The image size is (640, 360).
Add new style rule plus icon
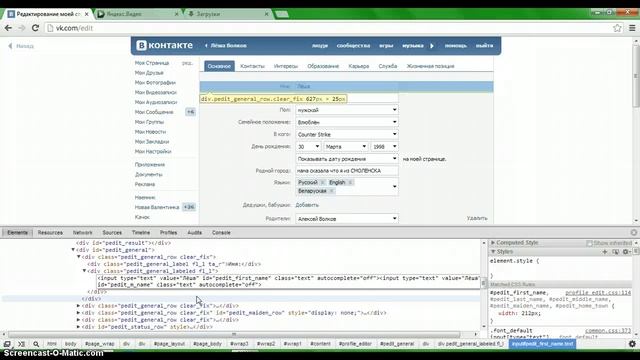point(605,252)
